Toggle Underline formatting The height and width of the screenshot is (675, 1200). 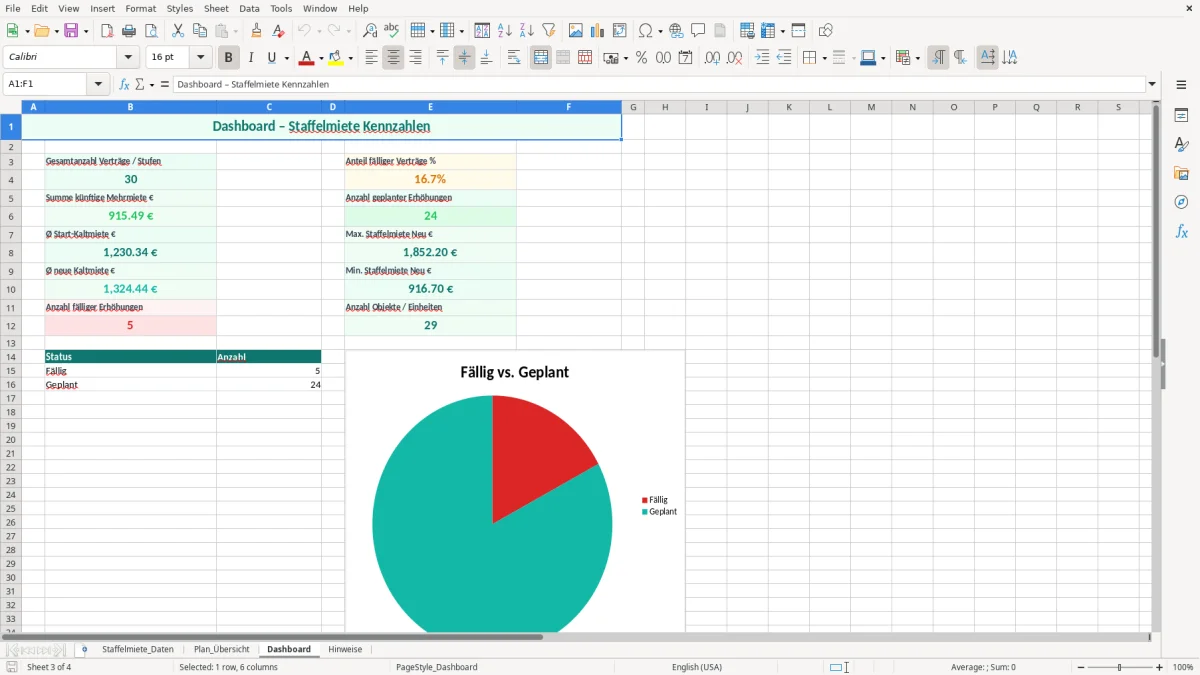(272, 58)
